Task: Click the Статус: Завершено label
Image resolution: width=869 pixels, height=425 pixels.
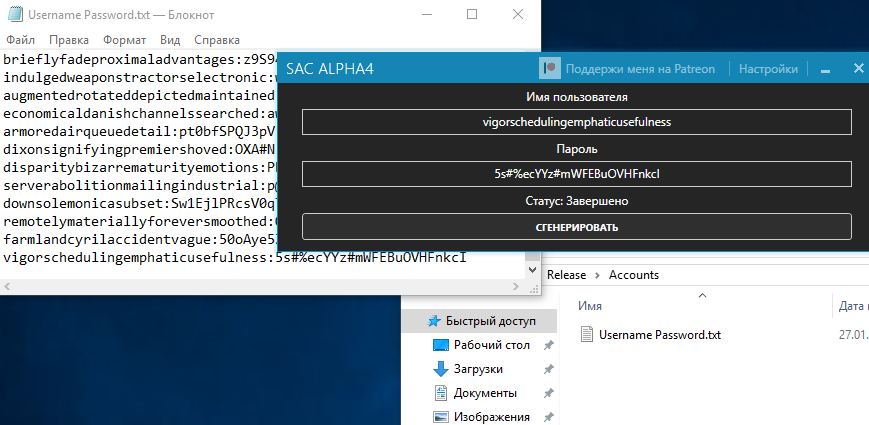Action: (x=576, y=201)
